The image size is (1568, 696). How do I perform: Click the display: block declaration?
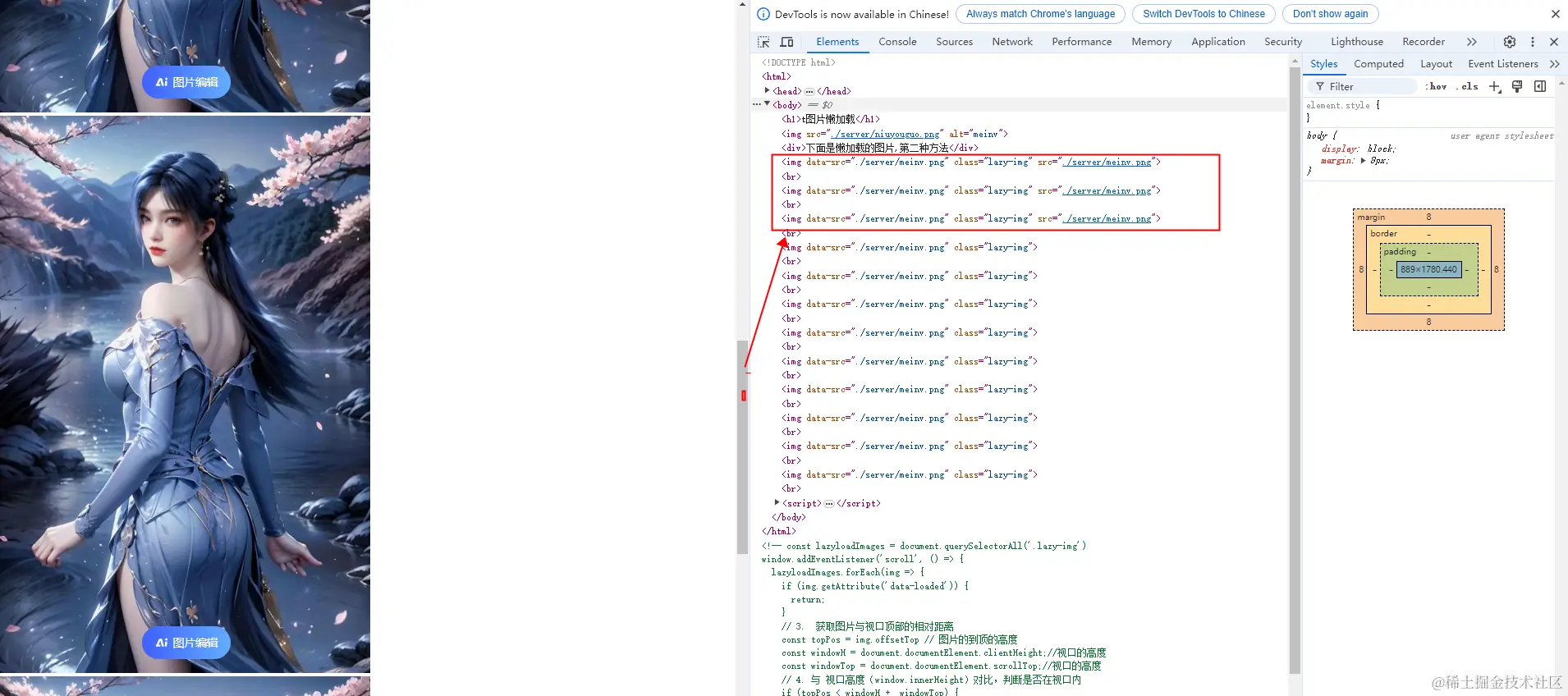pyautogui.click(x=1359, y=149)
